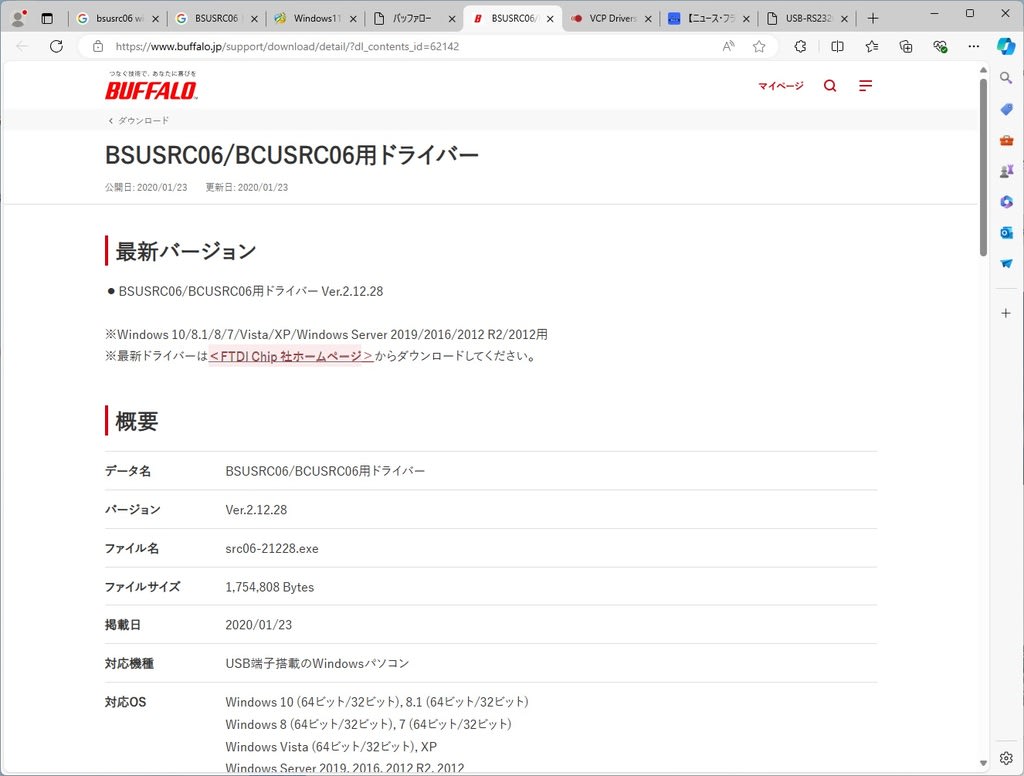Viewport: 1024px width, 776px height.
Task: Click the sidebar customize plus icon
Action: [x=1006, y=314]
